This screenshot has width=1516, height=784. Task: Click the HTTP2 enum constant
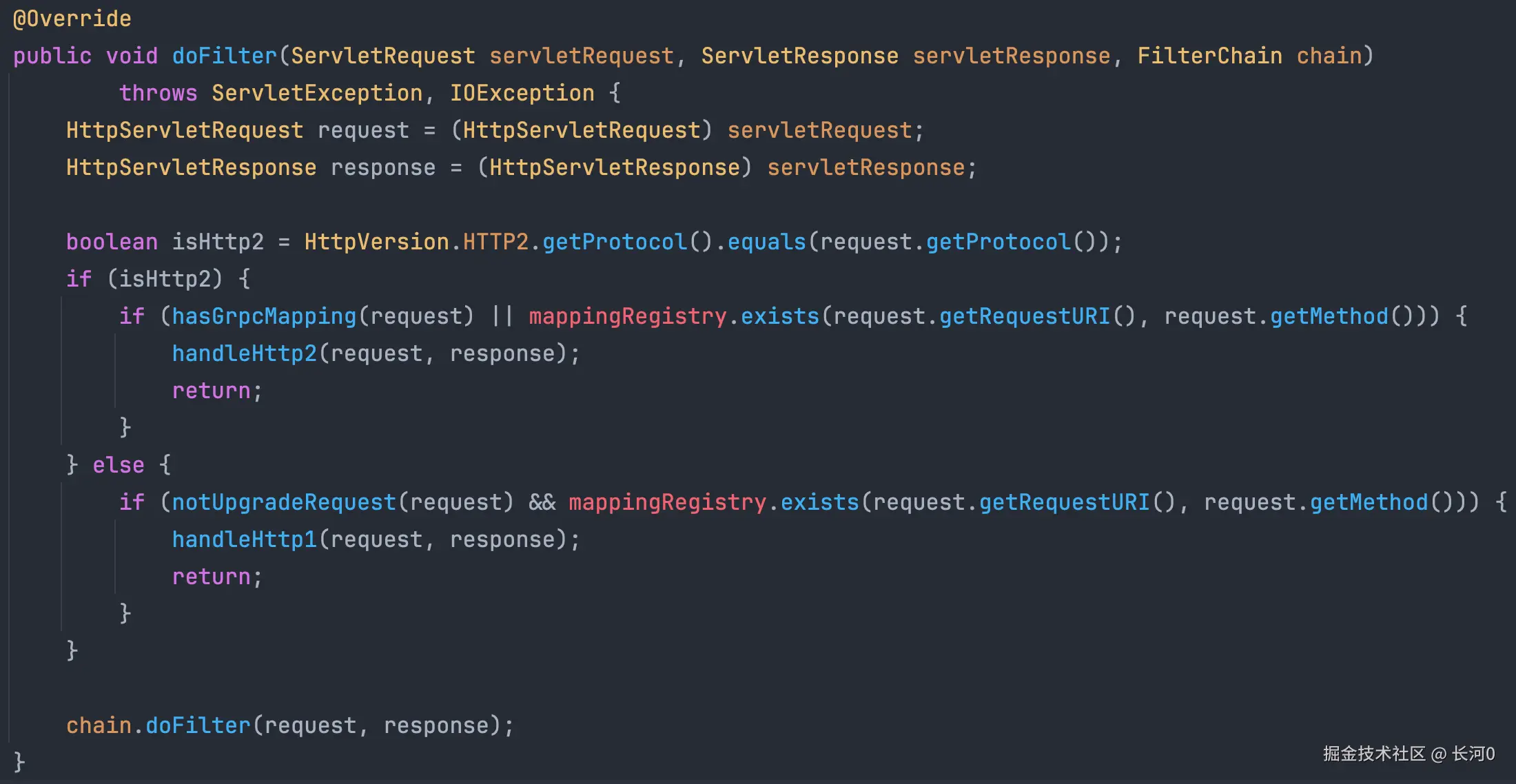click(495, 242)
